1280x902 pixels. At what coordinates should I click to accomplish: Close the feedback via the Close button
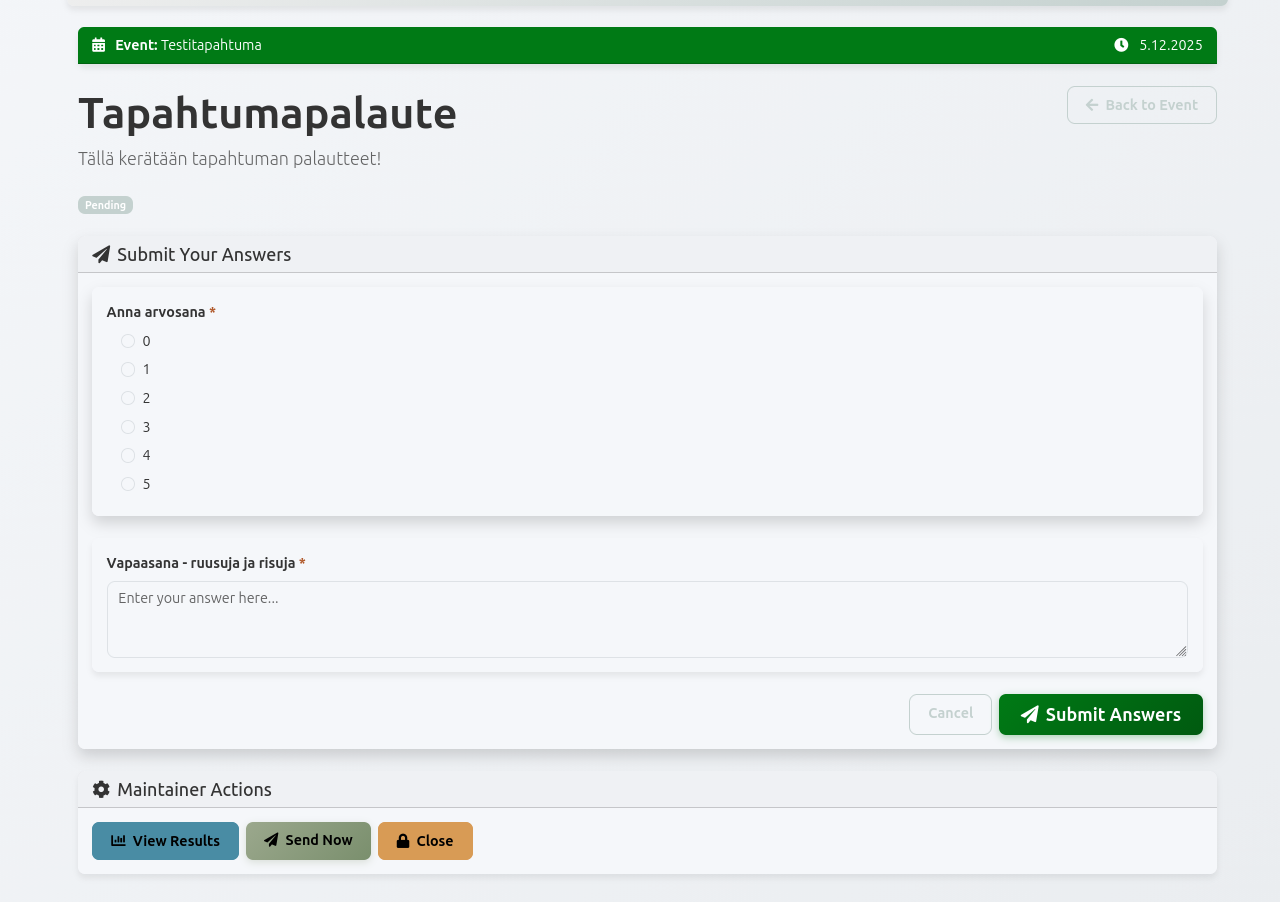click(x=425, y=840)
